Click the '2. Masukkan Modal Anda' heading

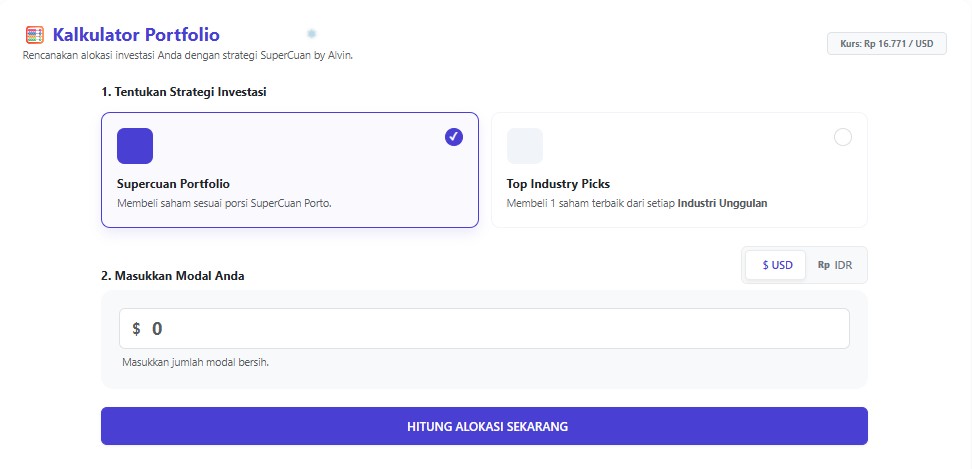coord(172,275)
